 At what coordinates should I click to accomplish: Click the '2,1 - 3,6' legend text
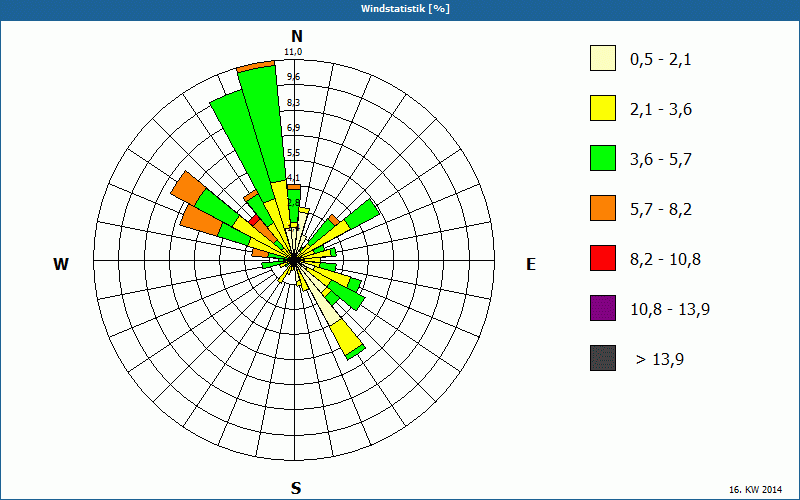click(x=661, y=110)
